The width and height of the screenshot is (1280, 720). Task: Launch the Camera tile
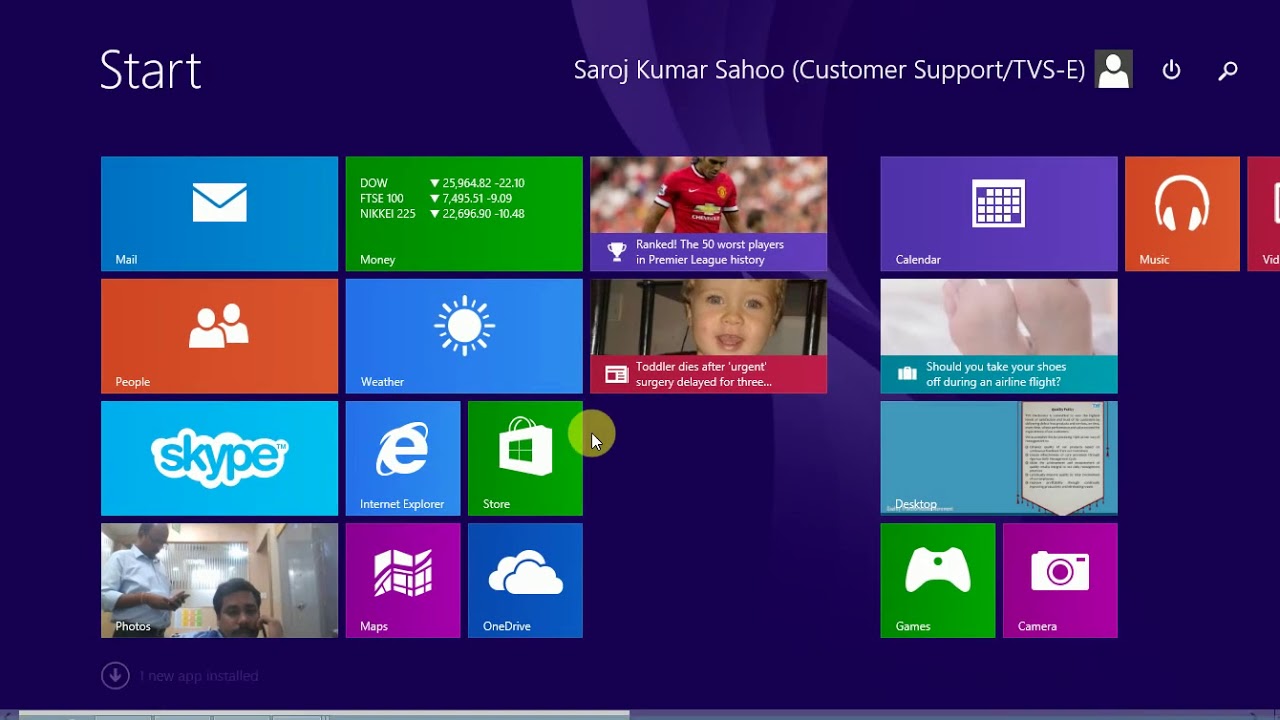pos(1060,580)
